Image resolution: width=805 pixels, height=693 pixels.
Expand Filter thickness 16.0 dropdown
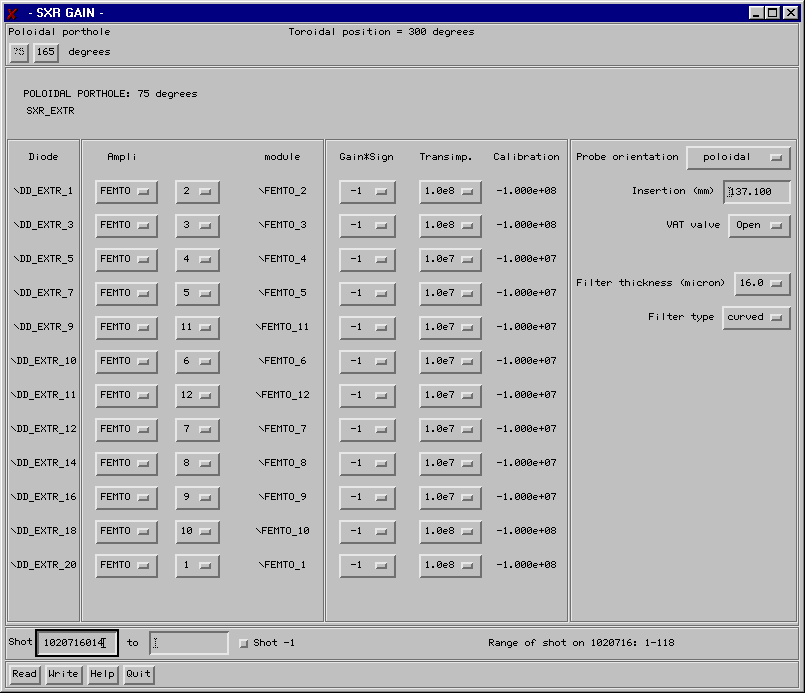click(762, 284)
